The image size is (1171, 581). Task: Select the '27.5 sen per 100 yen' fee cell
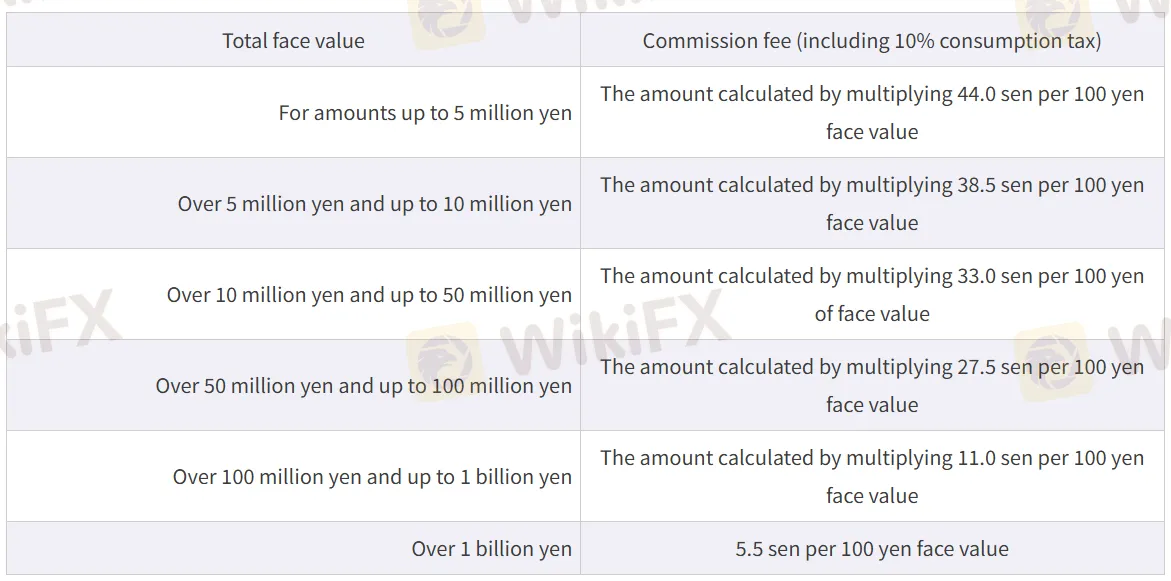click(872, 386)
